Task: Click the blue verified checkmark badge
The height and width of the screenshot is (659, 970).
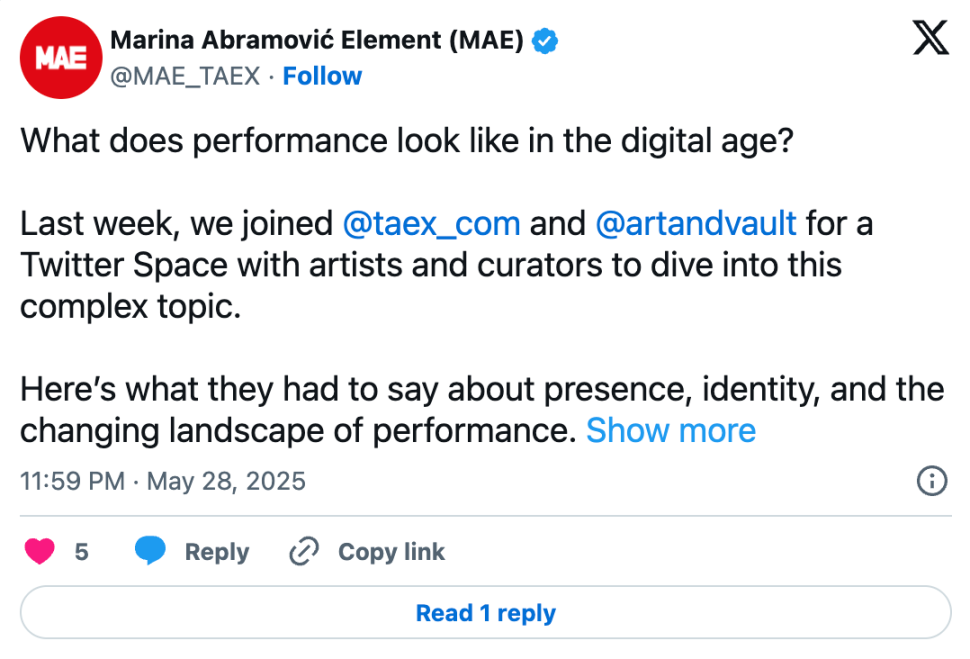Action: click(x=545, y=41)
